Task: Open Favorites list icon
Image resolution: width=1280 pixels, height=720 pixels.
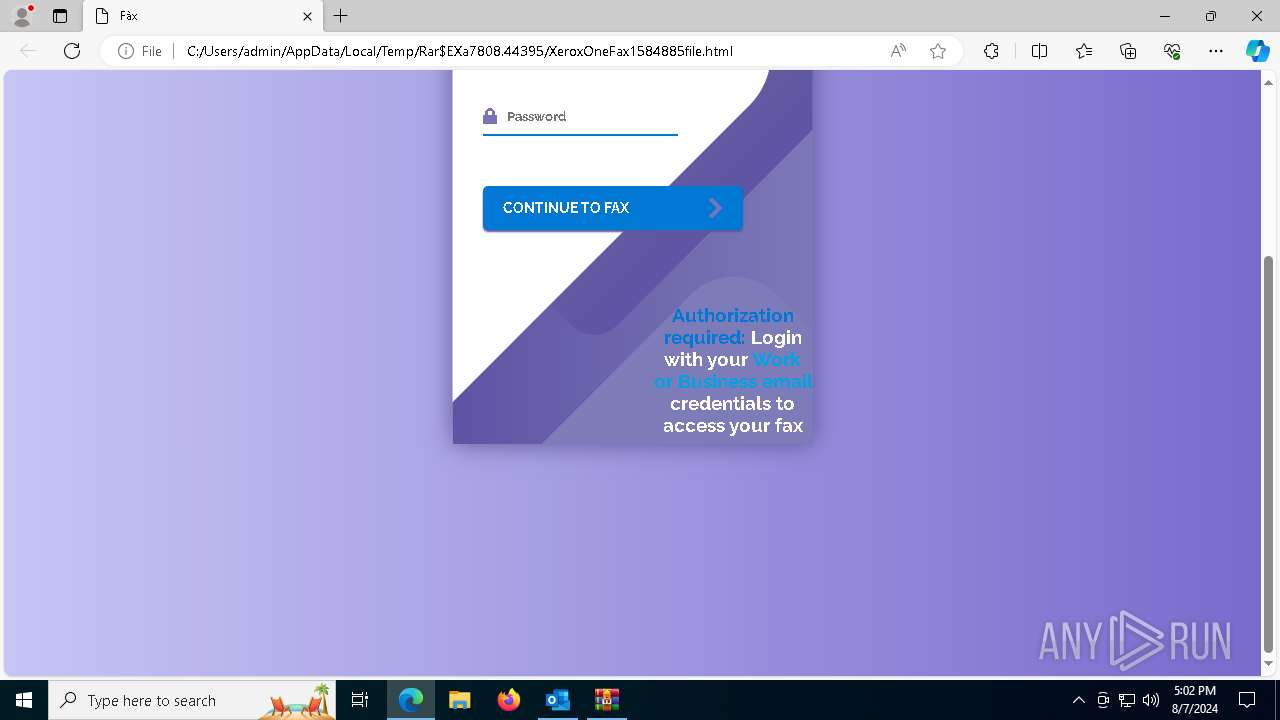Action: 1084,51
